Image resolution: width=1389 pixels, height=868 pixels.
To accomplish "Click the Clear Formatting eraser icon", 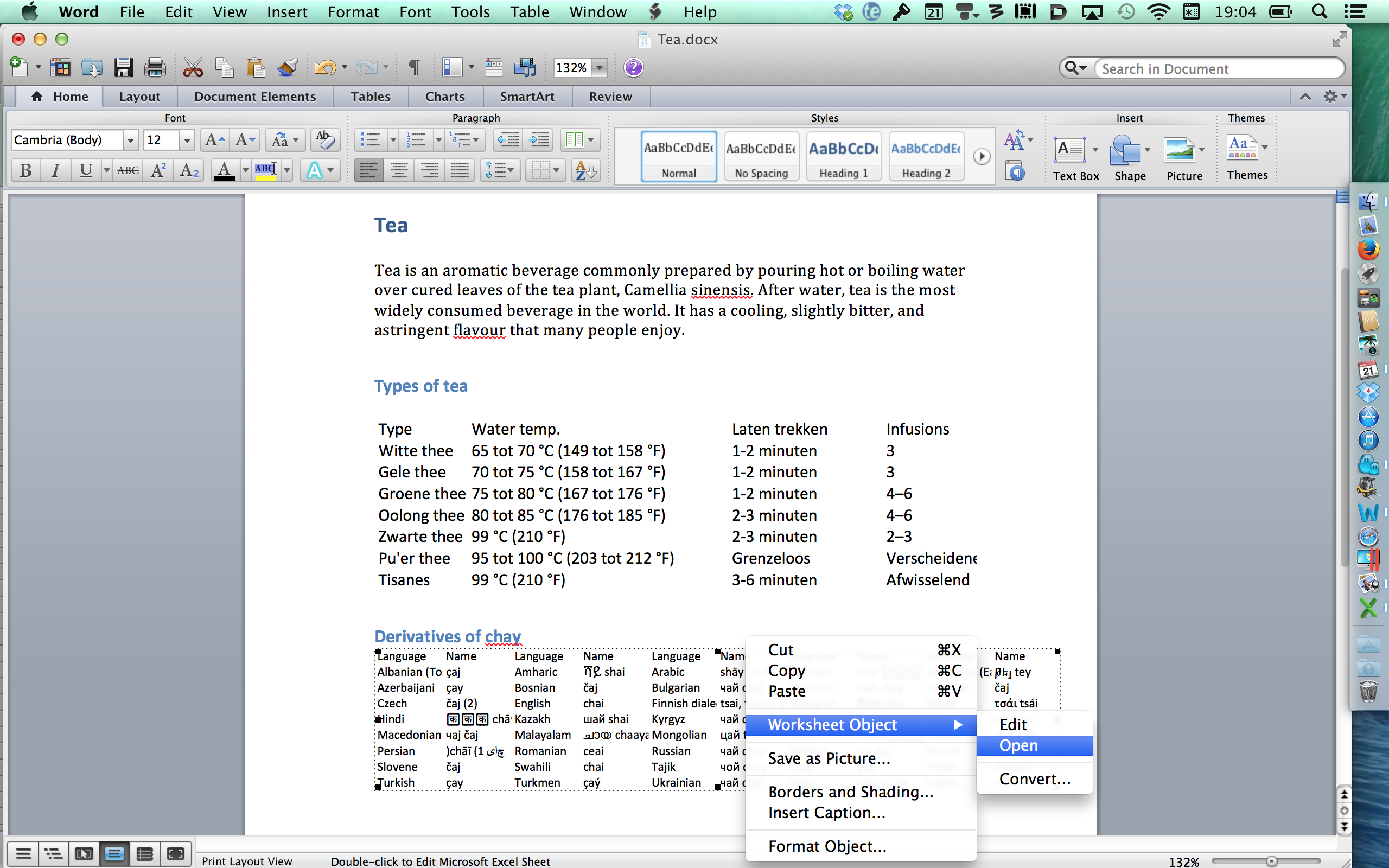I will (325, 139).
